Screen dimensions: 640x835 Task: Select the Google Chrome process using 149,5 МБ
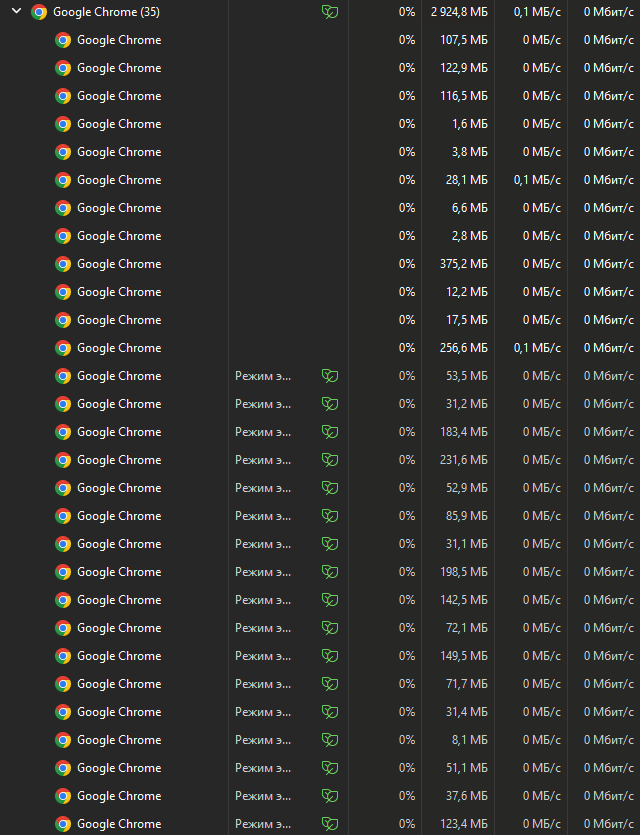[119, 656]
